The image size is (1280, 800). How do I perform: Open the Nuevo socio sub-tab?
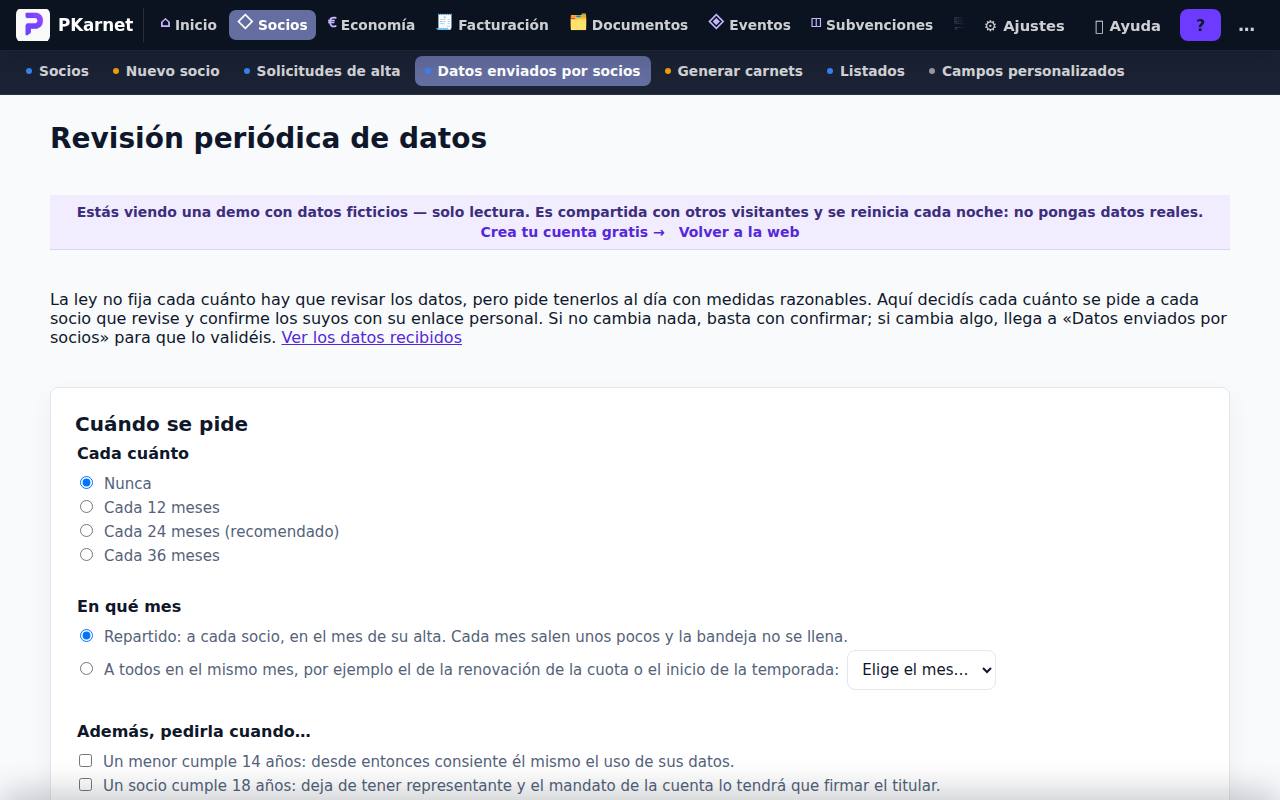coord(166,71)
